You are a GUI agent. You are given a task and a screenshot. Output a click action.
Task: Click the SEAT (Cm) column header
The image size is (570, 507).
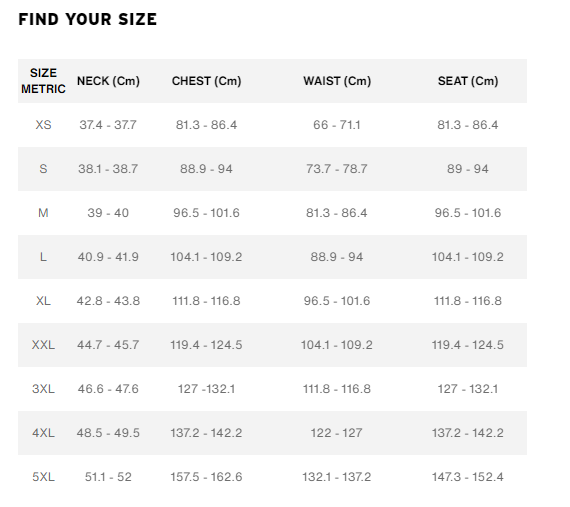tap(468, 81)
